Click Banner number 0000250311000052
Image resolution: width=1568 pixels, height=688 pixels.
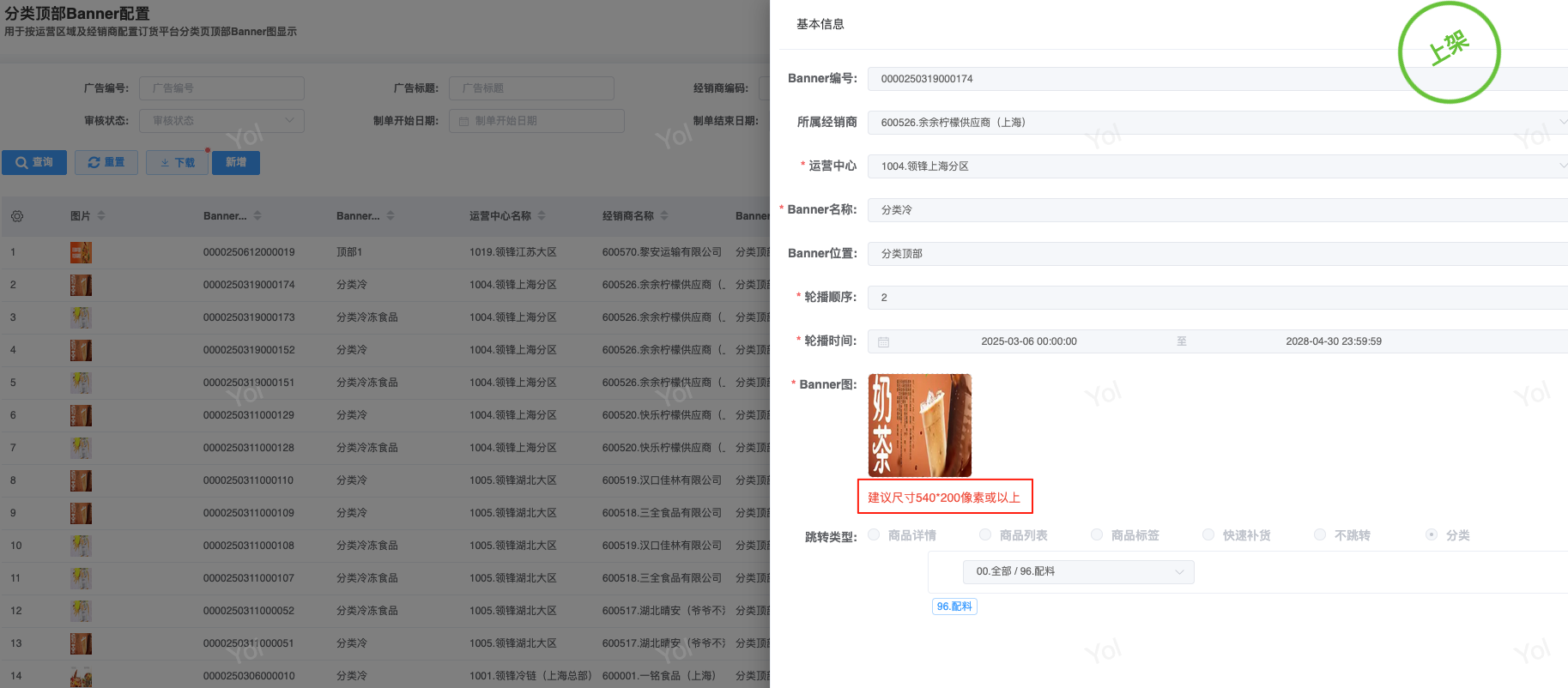click(249, 611)
